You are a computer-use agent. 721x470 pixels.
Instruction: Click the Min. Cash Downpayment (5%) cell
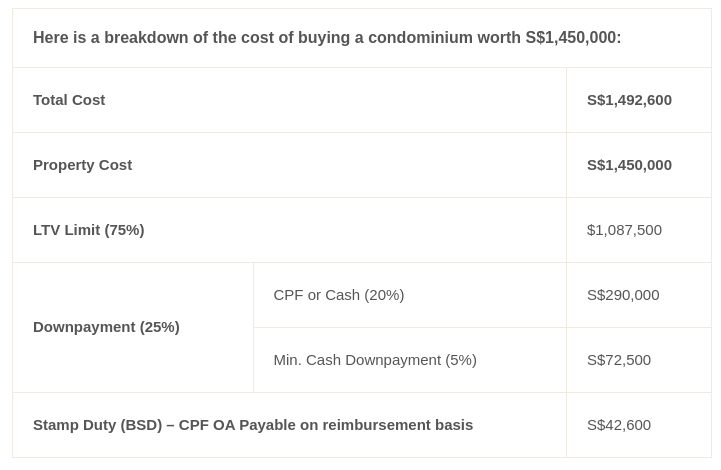375,360
